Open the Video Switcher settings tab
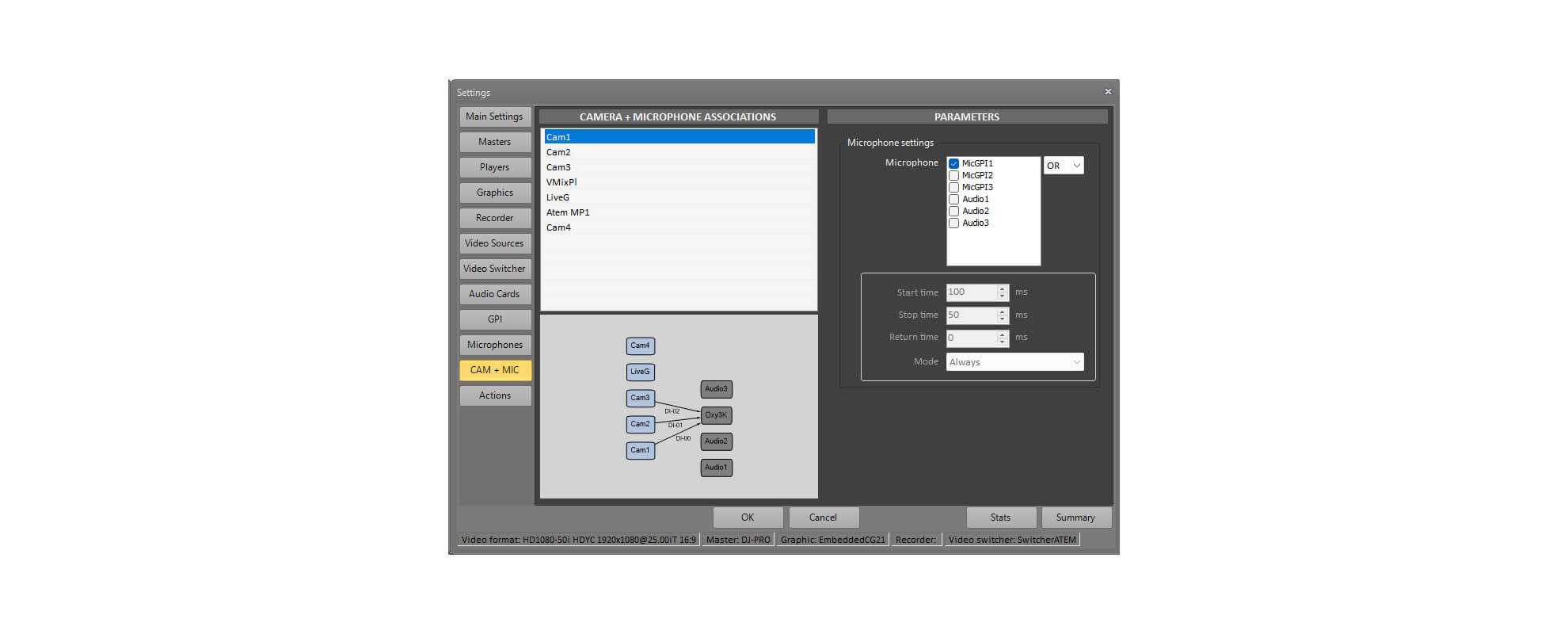 tap(494, 269)
